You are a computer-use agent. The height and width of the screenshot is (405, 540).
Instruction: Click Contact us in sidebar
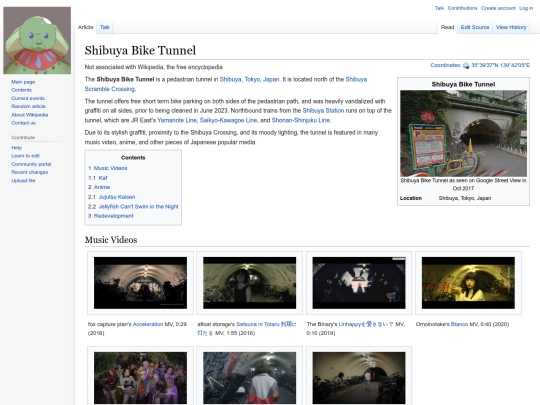(23, 123)
